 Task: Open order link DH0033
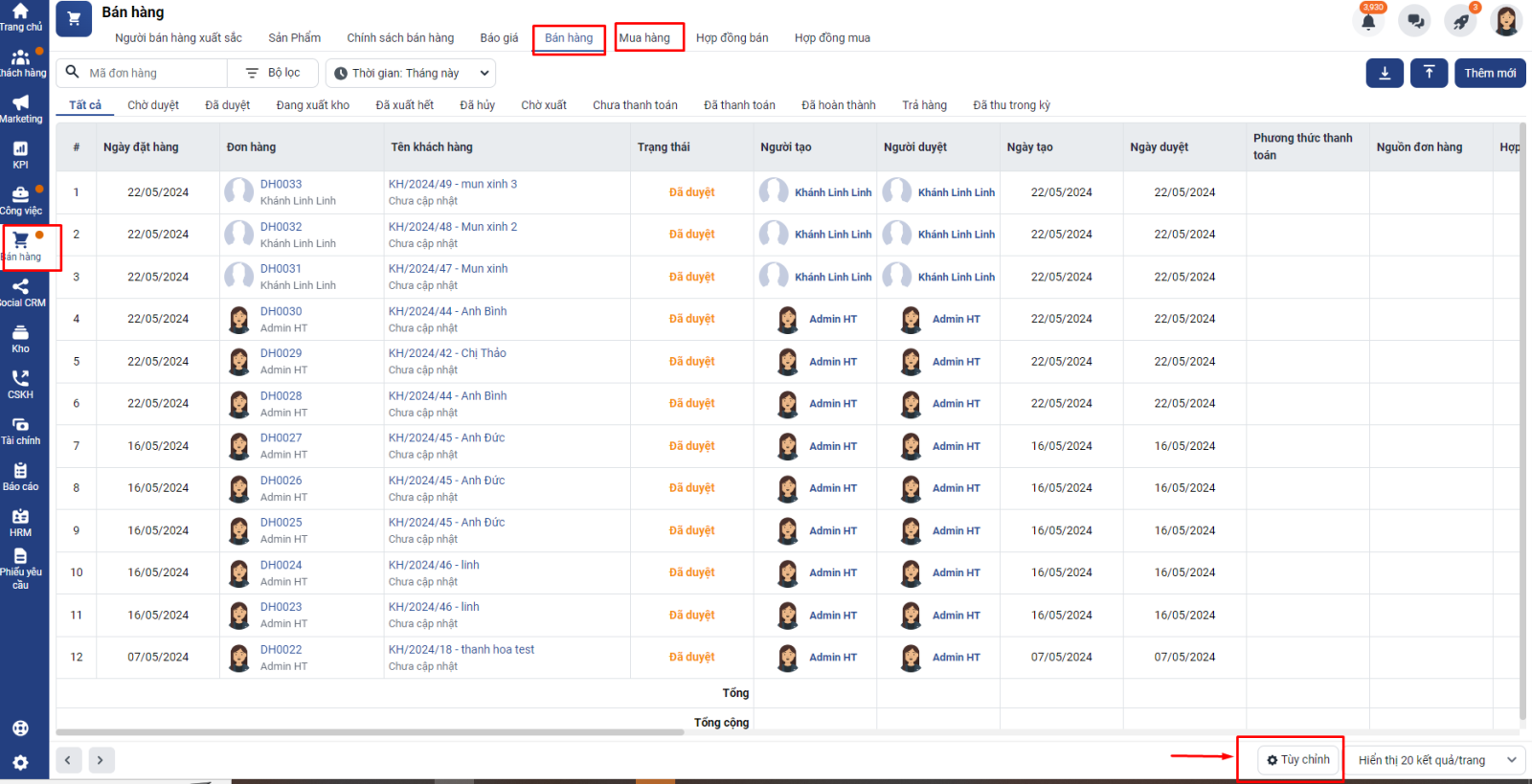click(x=281, y=184)
